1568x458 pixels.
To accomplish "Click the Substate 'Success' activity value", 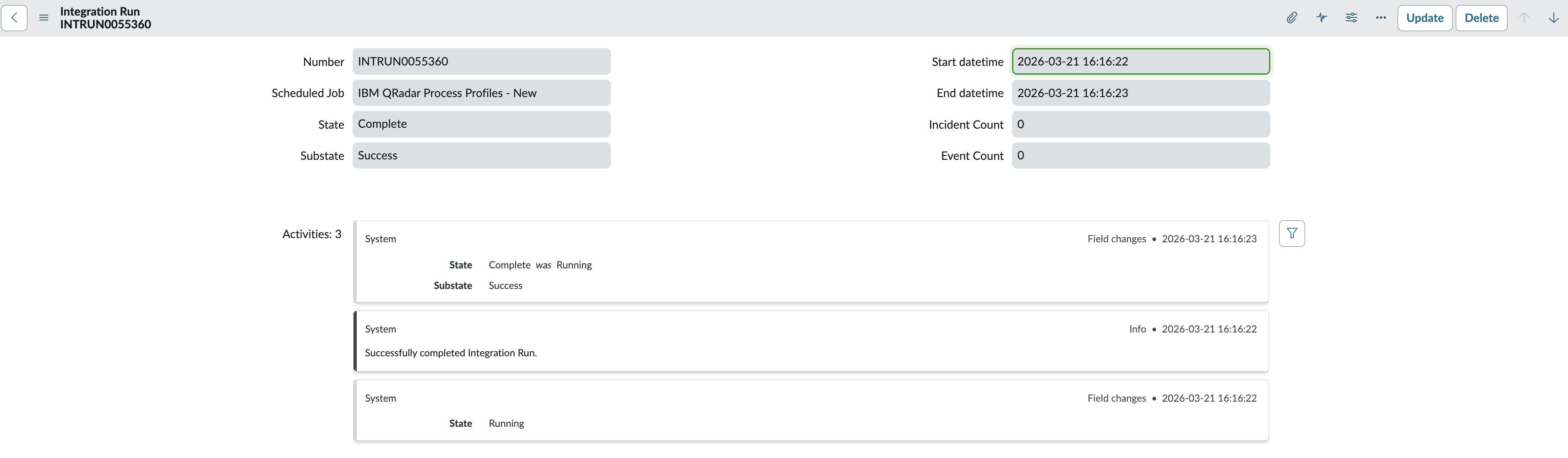I will coord(505,286).
